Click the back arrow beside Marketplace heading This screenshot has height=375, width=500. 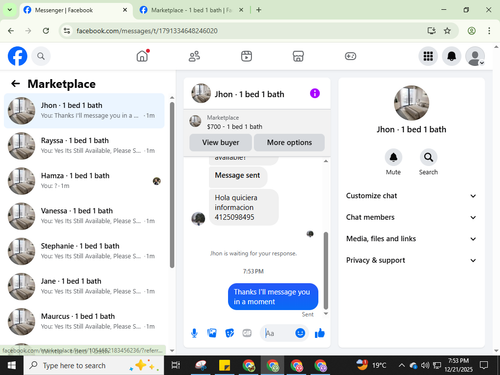tap(16, 83)
